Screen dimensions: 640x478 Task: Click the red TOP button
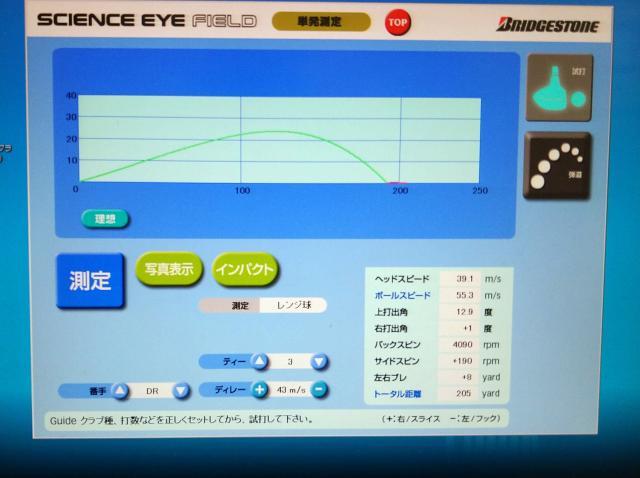(398, 22)
